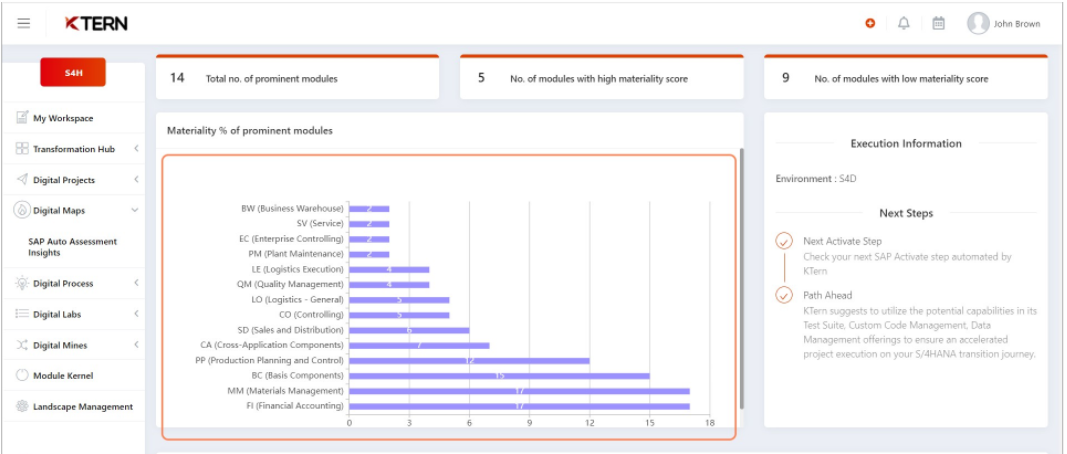1067x454 pixels.
Task: Open the notifications bell icon
Action: point(904,24)
